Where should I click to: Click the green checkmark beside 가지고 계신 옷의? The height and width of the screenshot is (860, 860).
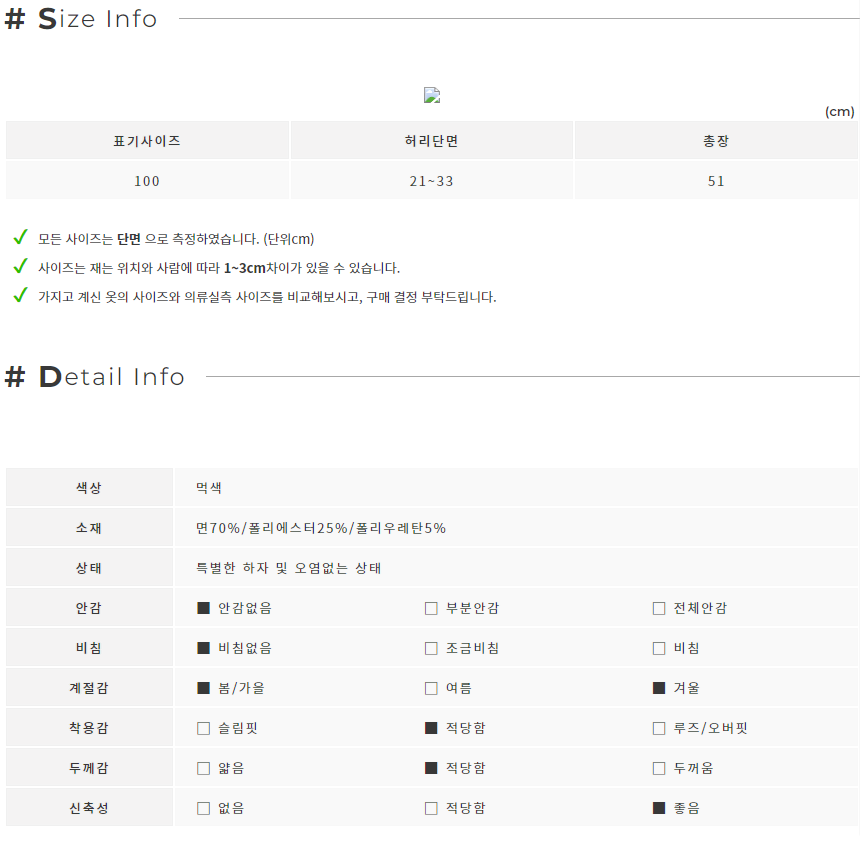pyautogui.click(x=20, y=296)
